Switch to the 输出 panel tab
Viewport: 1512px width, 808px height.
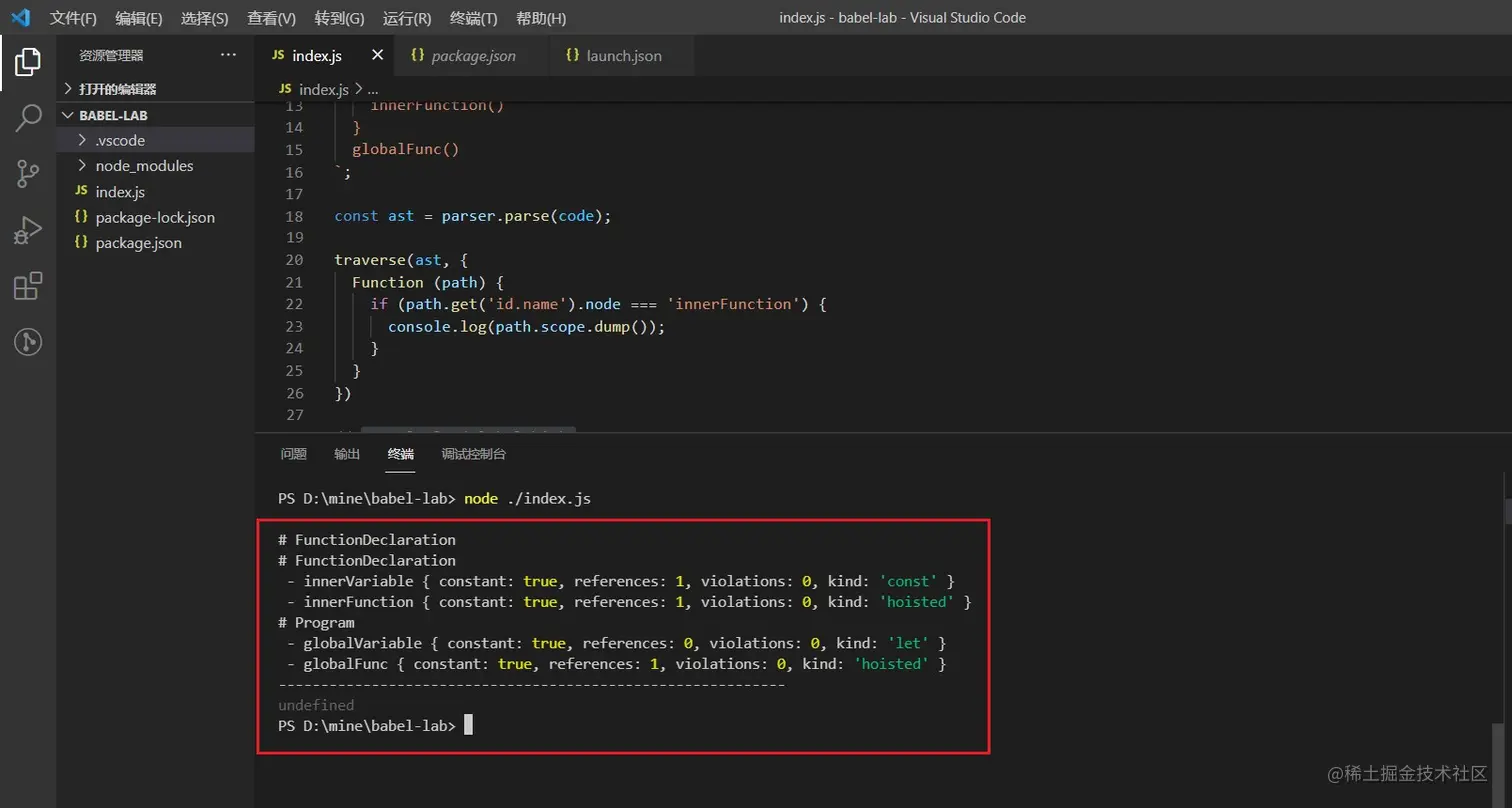[x=347, y=454]
